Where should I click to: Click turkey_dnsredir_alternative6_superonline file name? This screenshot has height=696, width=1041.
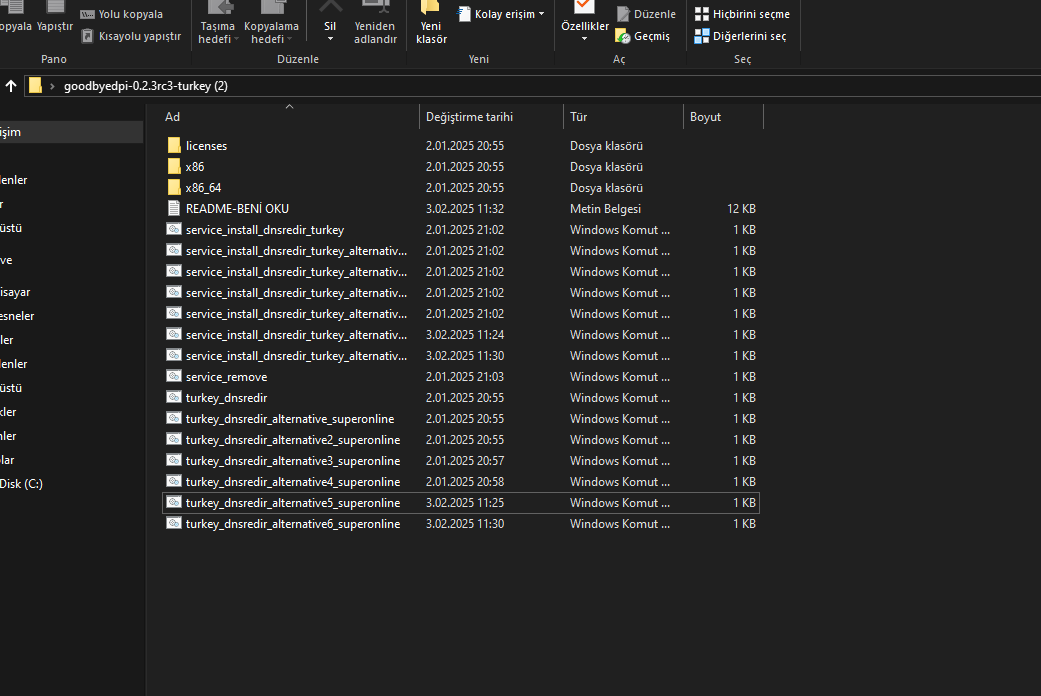coord(293,524)
